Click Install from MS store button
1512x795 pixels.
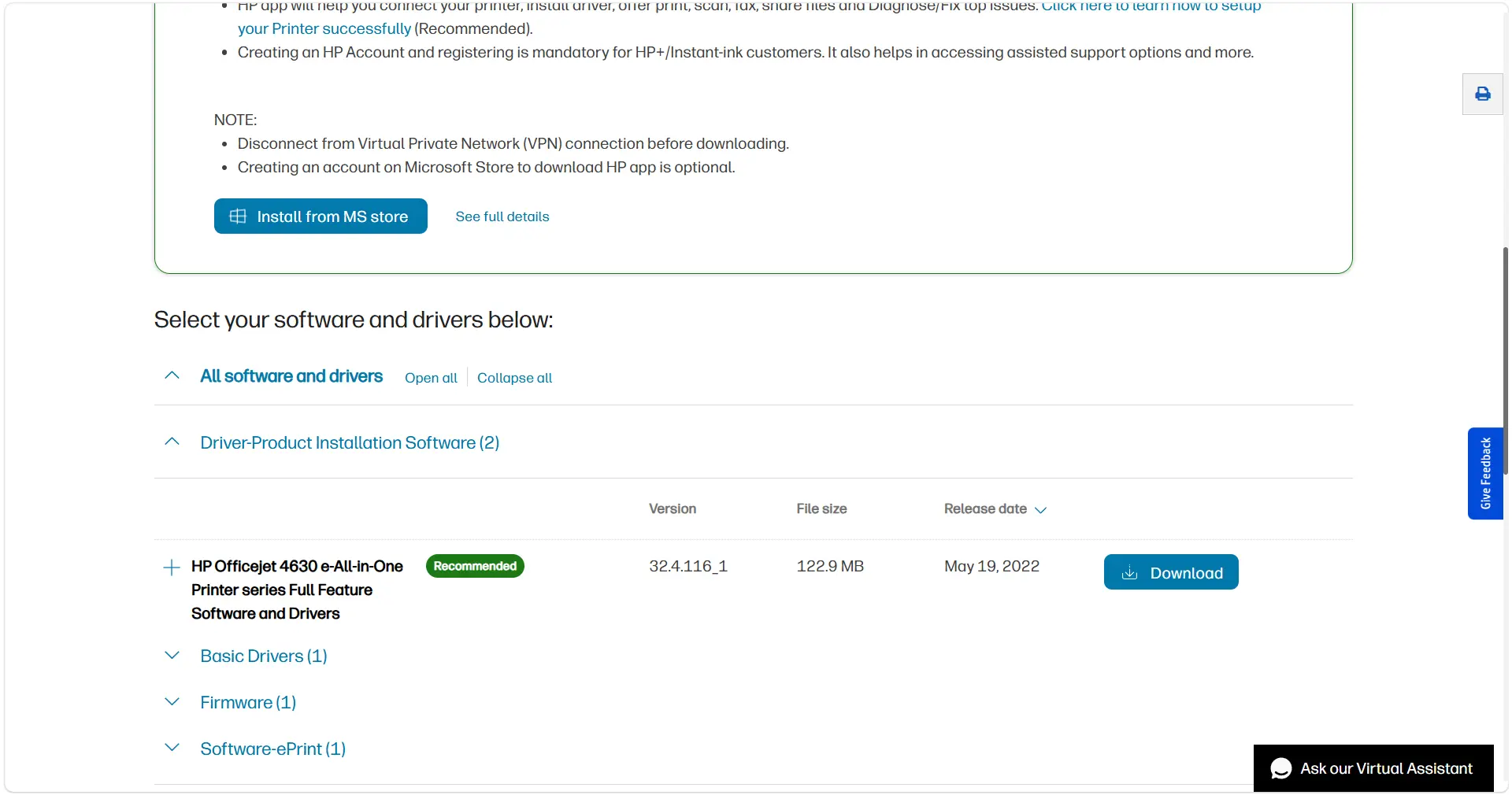tap(321, 216)
